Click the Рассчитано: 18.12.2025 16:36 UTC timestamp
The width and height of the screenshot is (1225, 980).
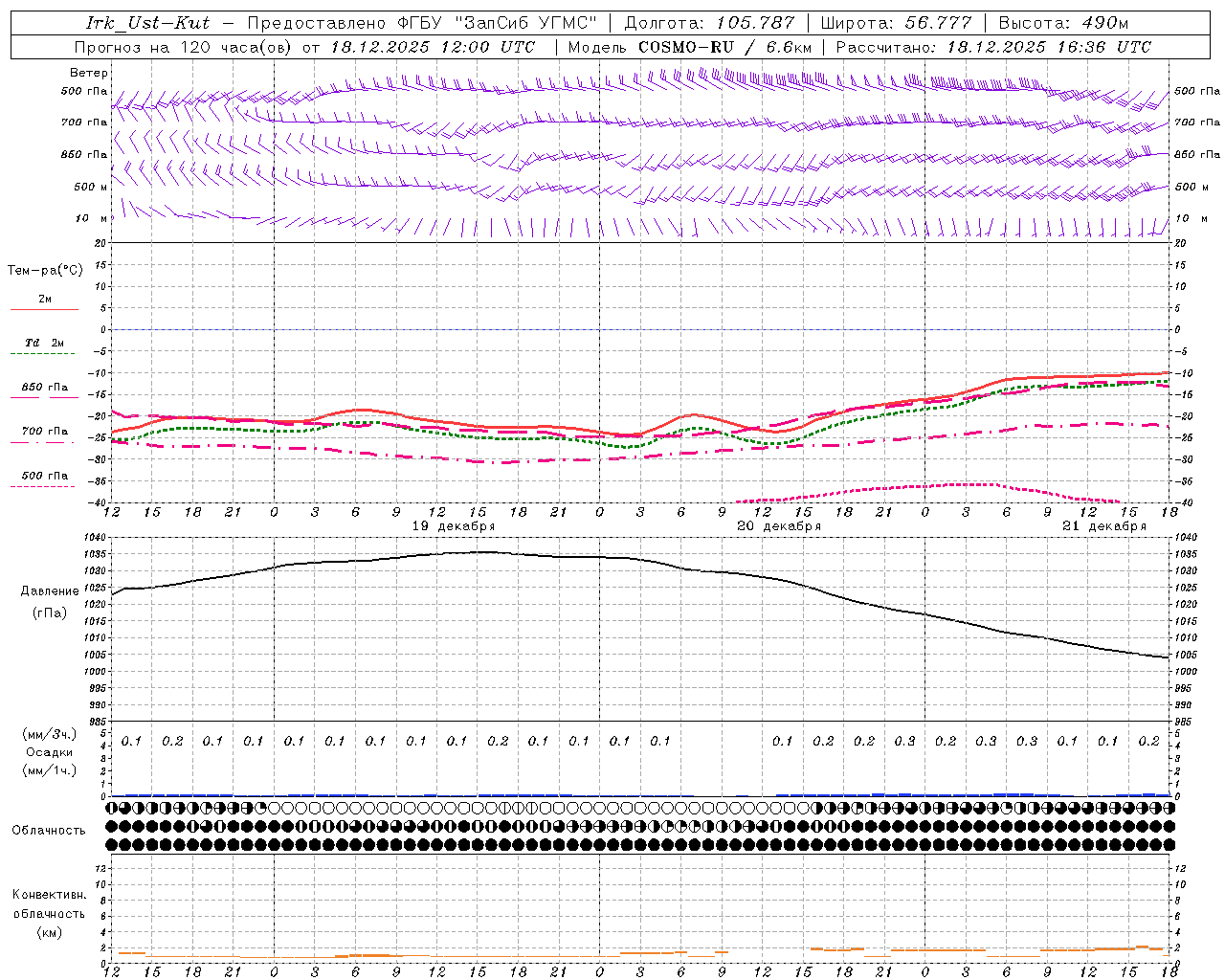(993, 47)
